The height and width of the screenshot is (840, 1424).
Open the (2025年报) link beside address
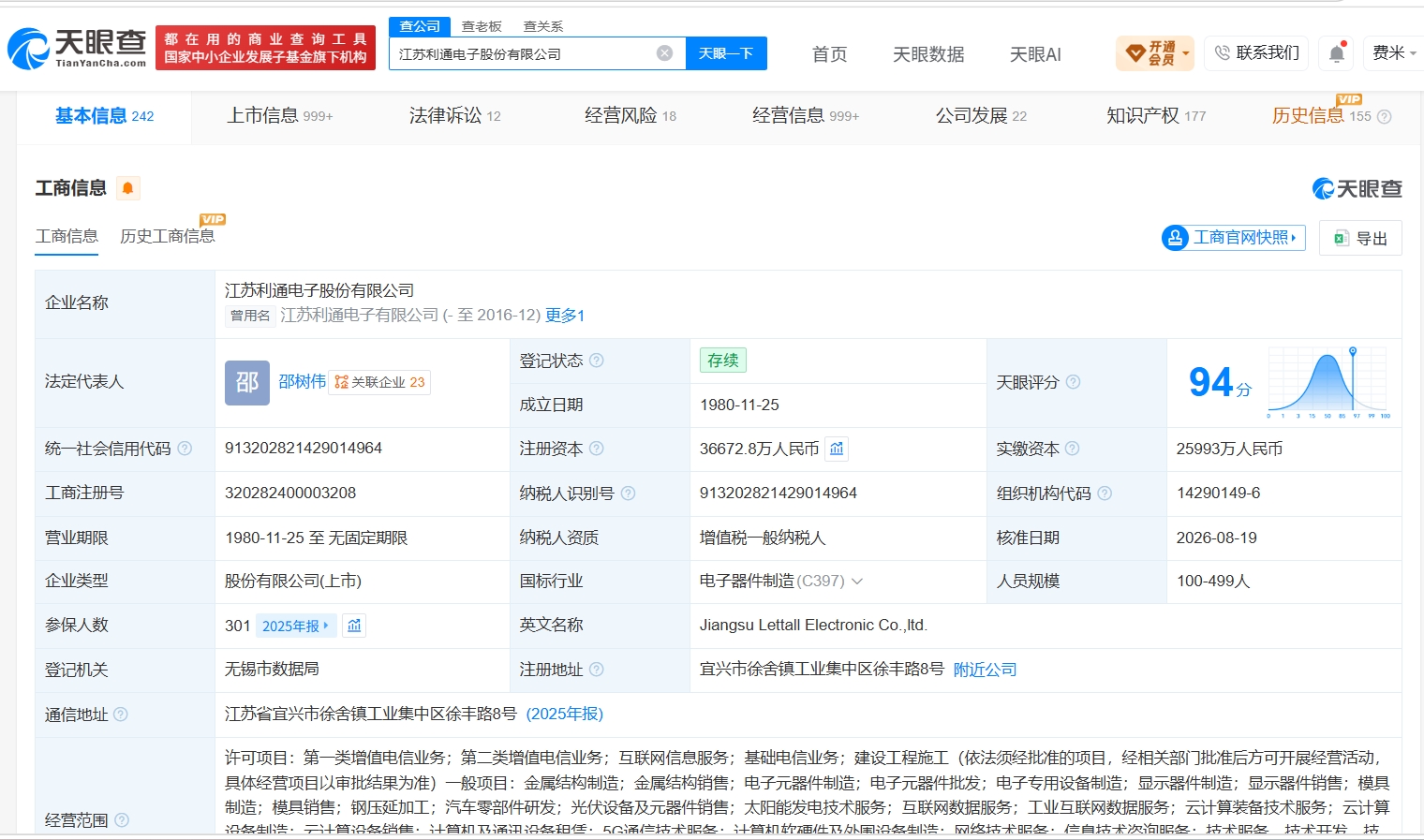click(564, 714)
